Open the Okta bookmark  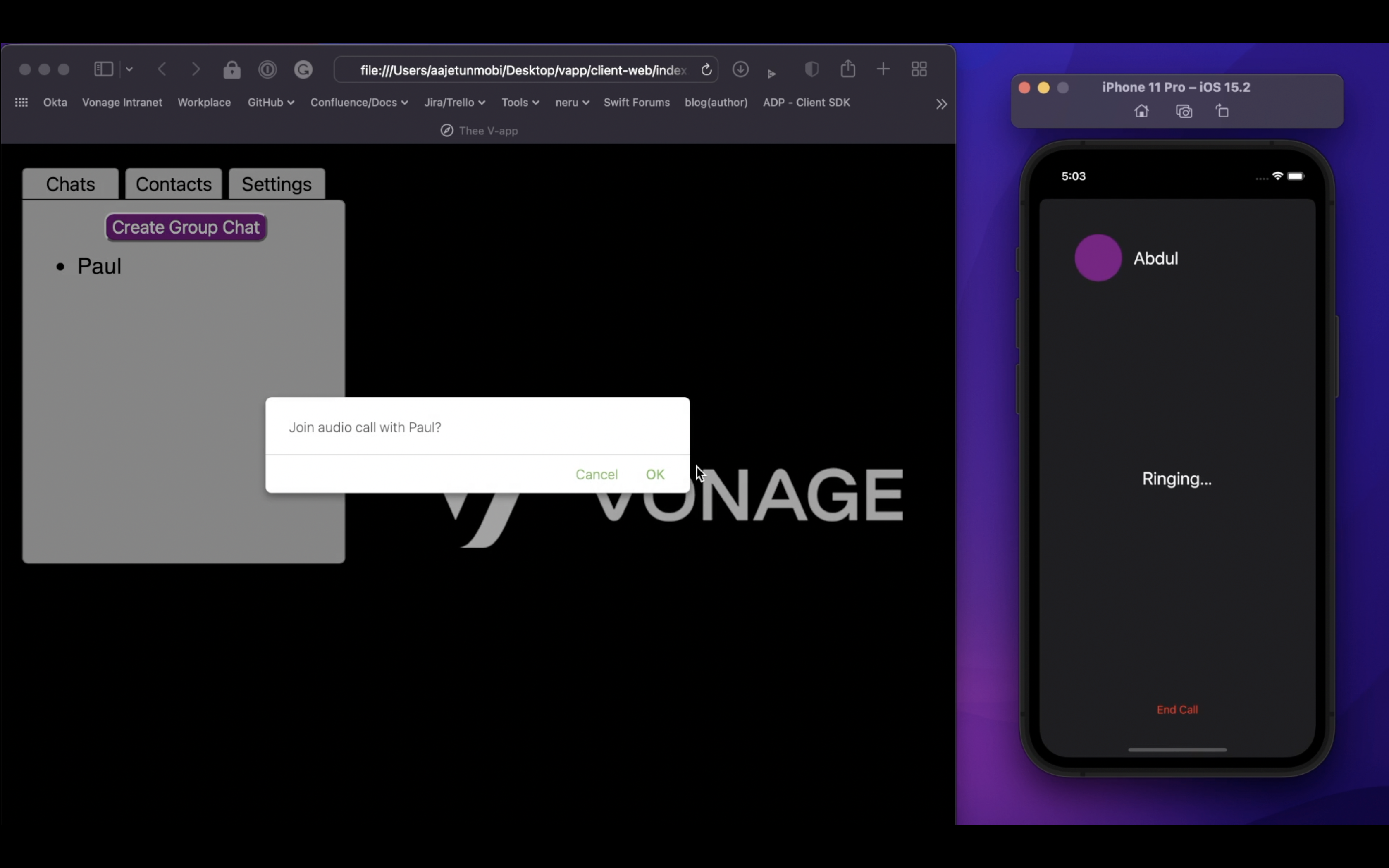click(55, 102)
